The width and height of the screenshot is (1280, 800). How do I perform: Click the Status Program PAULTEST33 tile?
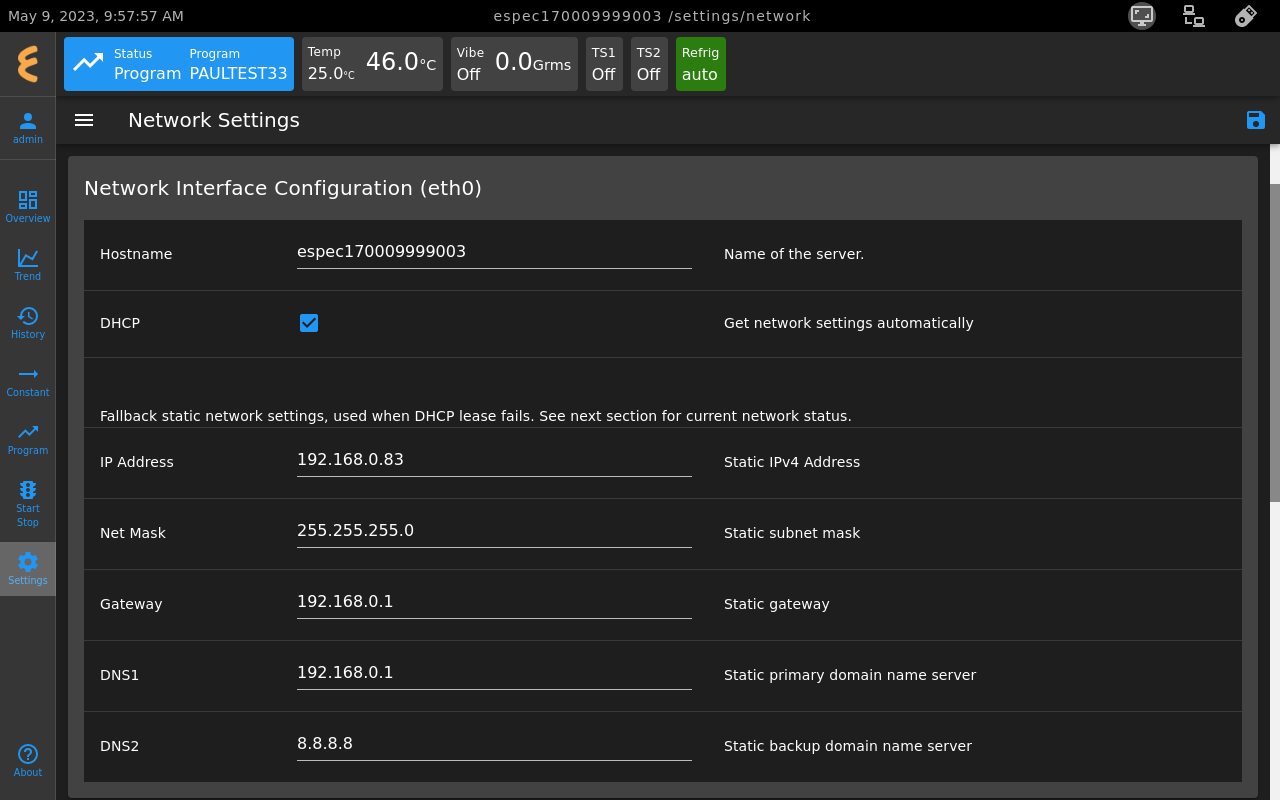(x=179, y=64)
